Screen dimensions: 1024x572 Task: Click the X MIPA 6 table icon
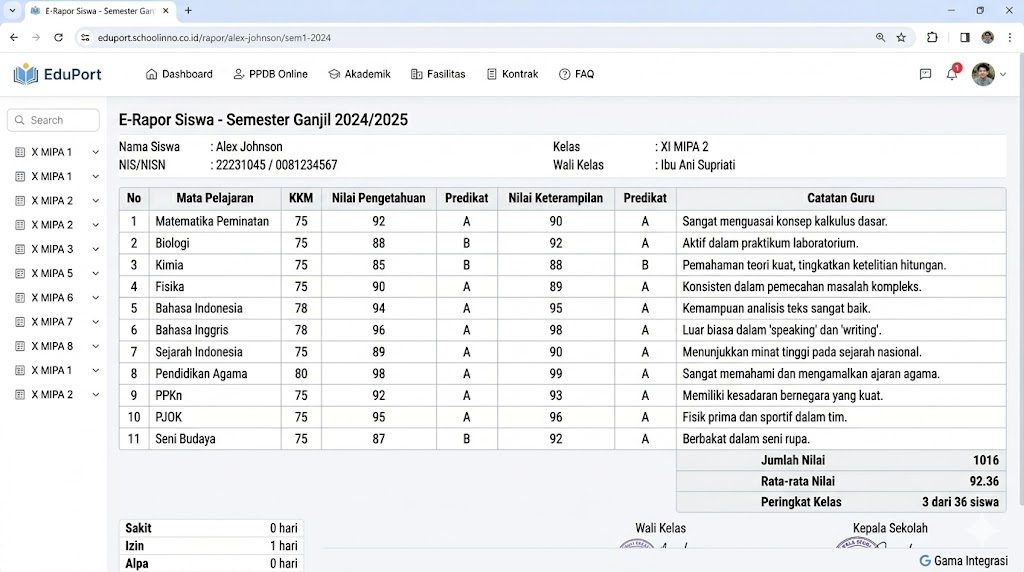20,298
